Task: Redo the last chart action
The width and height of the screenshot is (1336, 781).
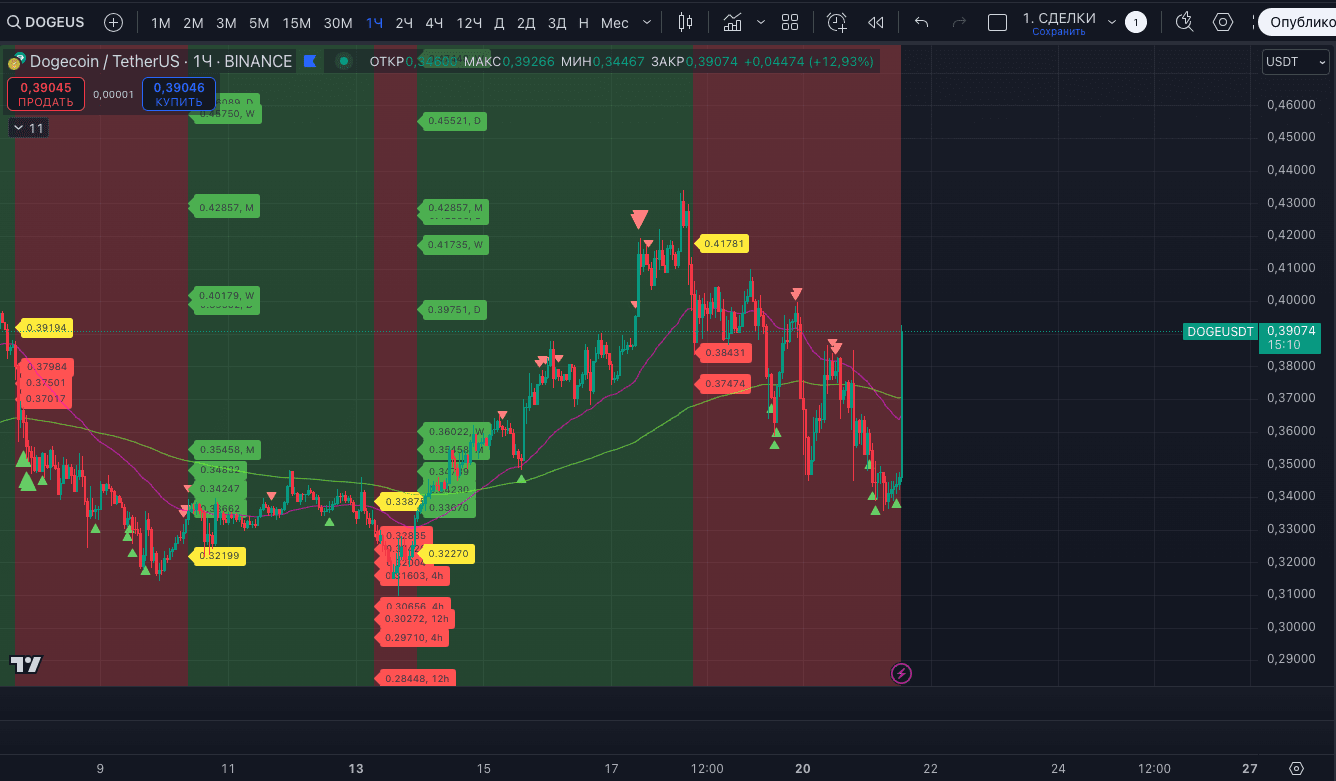Action: [960, 22]
